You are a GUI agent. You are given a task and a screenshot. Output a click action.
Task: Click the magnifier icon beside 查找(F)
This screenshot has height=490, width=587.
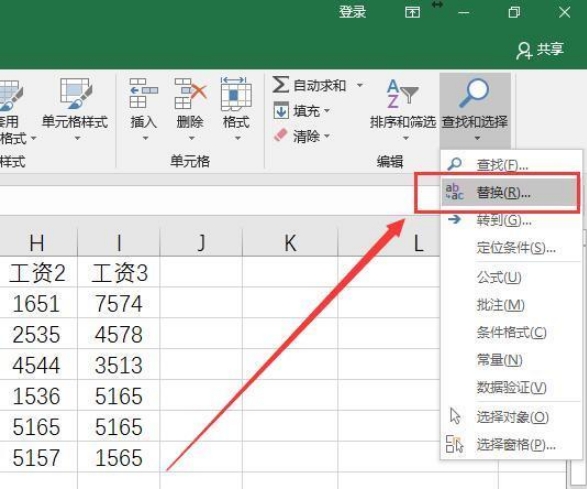(x=454, y=164)
